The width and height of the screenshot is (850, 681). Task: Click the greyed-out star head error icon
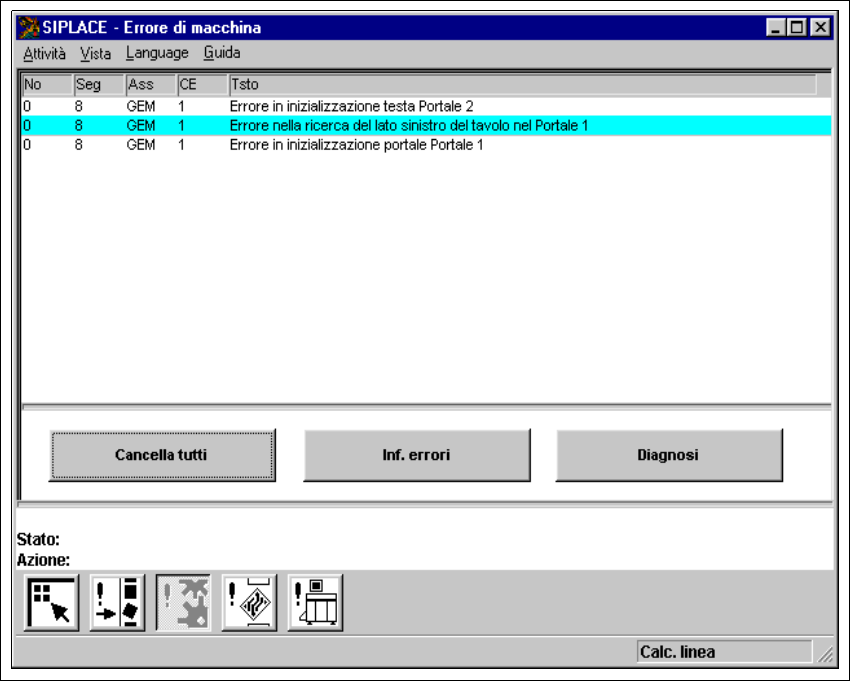(x=183, y=602)
